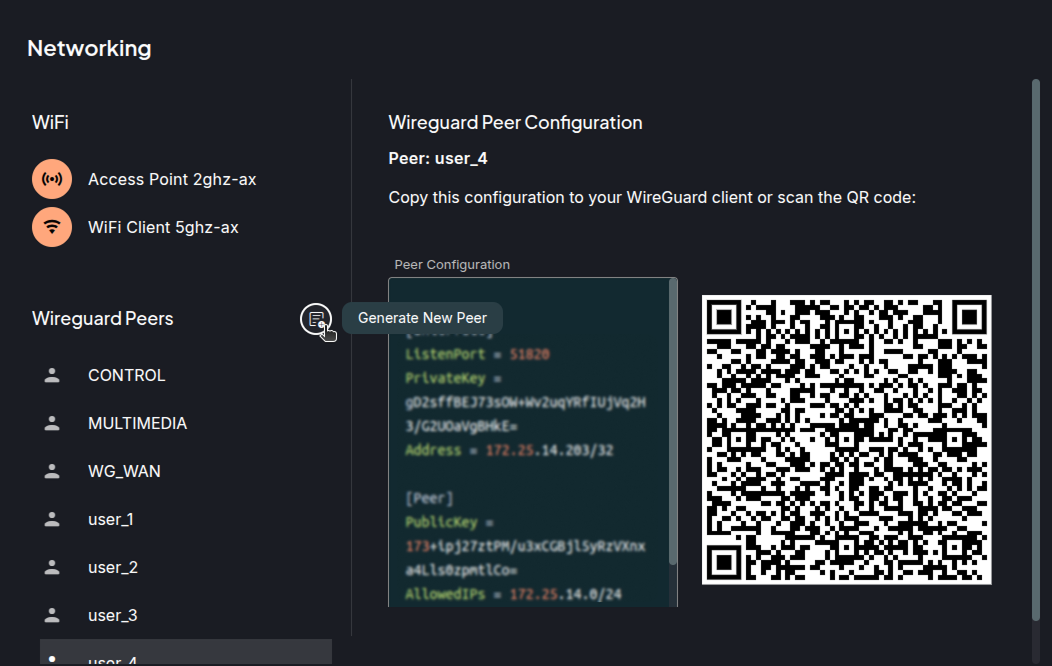Click the AllowedIPs 172.25.14.0/24 line
Viewport: 1052px width, 666px height.
[513, 594]
